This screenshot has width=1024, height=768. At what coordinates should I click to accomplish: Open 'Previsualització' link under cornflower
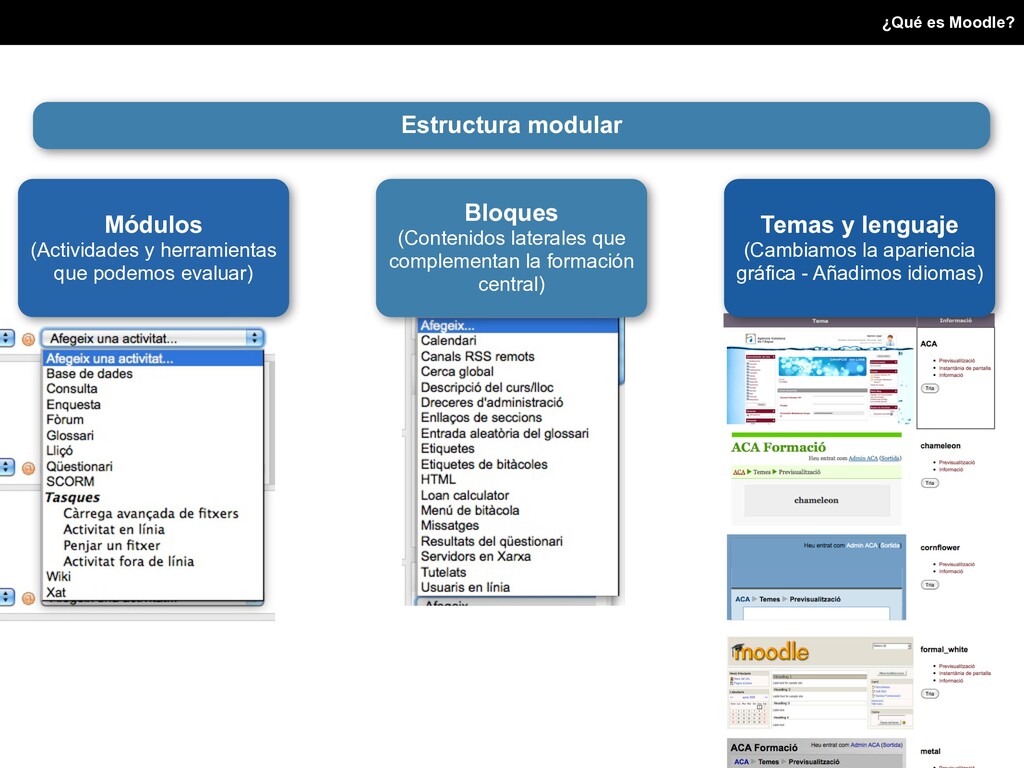[x=957, y=564]
